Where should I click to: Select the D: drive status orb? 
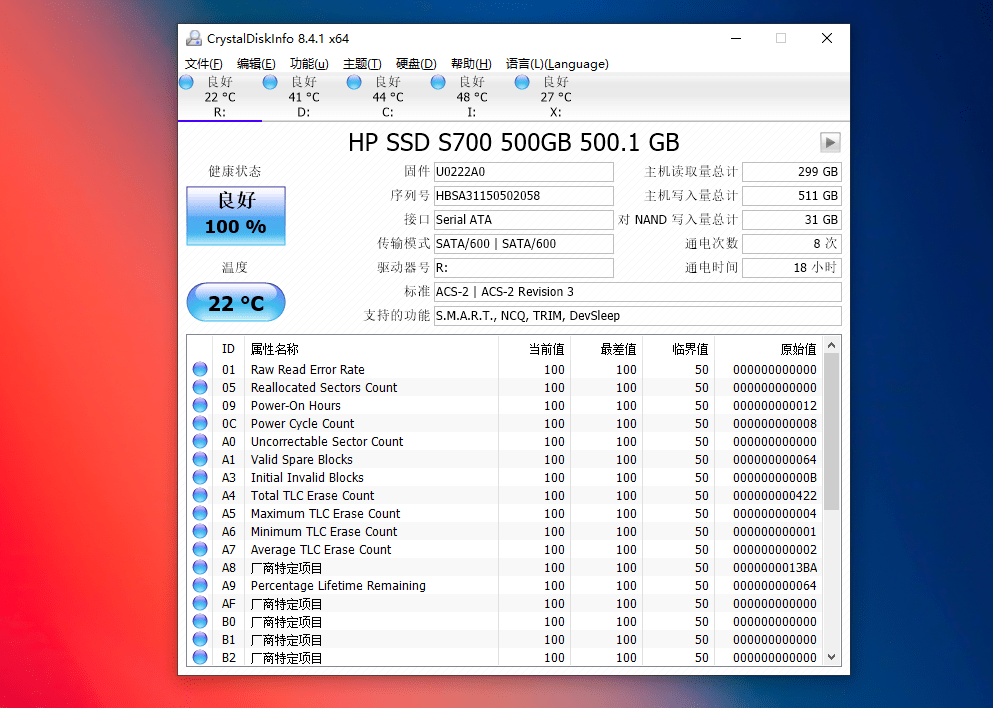[270, 82]
